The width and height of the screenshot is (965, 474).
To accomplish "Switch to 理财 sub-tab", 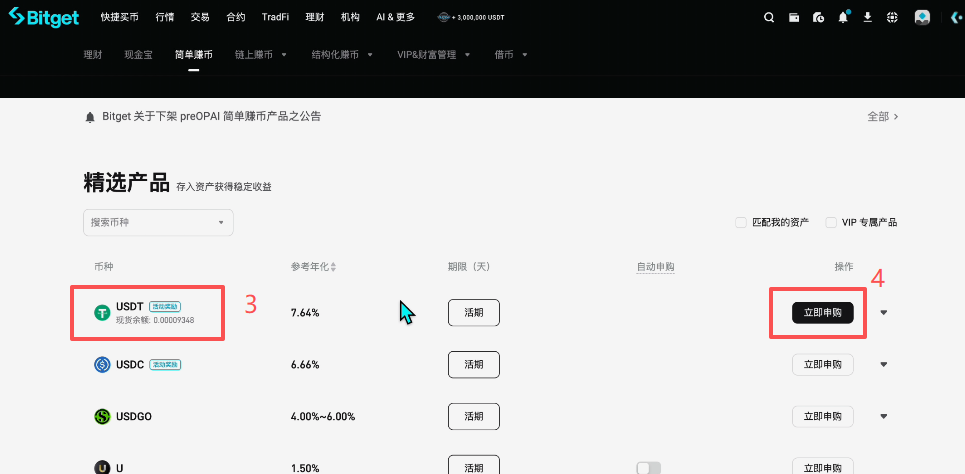I will [93, 55].
